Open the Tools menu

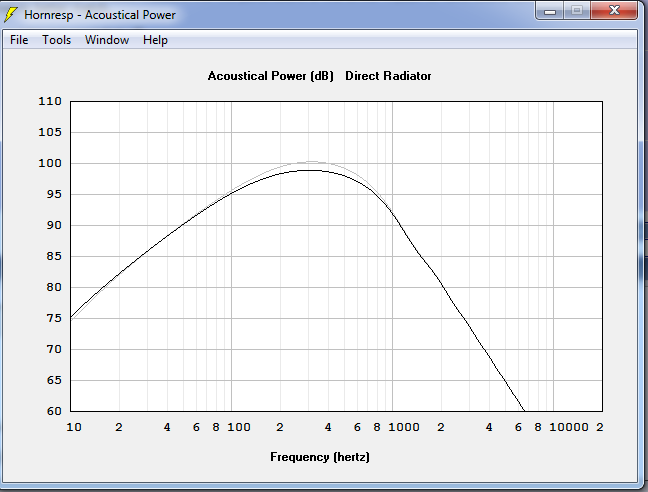57,40
